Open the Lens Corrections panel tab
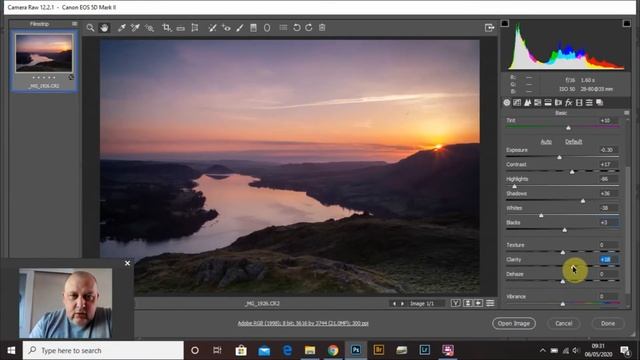This screenshot has width=640, height=360. (558, 103)
